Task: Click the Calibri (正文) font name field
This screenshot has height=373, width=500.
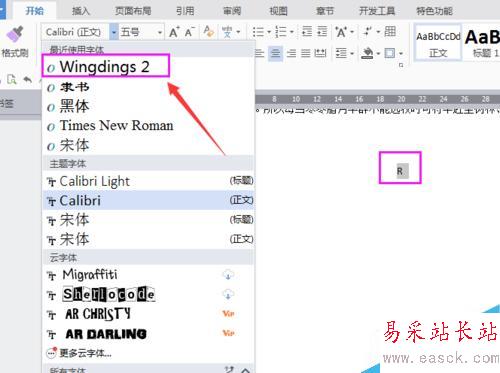Action: coord(76,32)
